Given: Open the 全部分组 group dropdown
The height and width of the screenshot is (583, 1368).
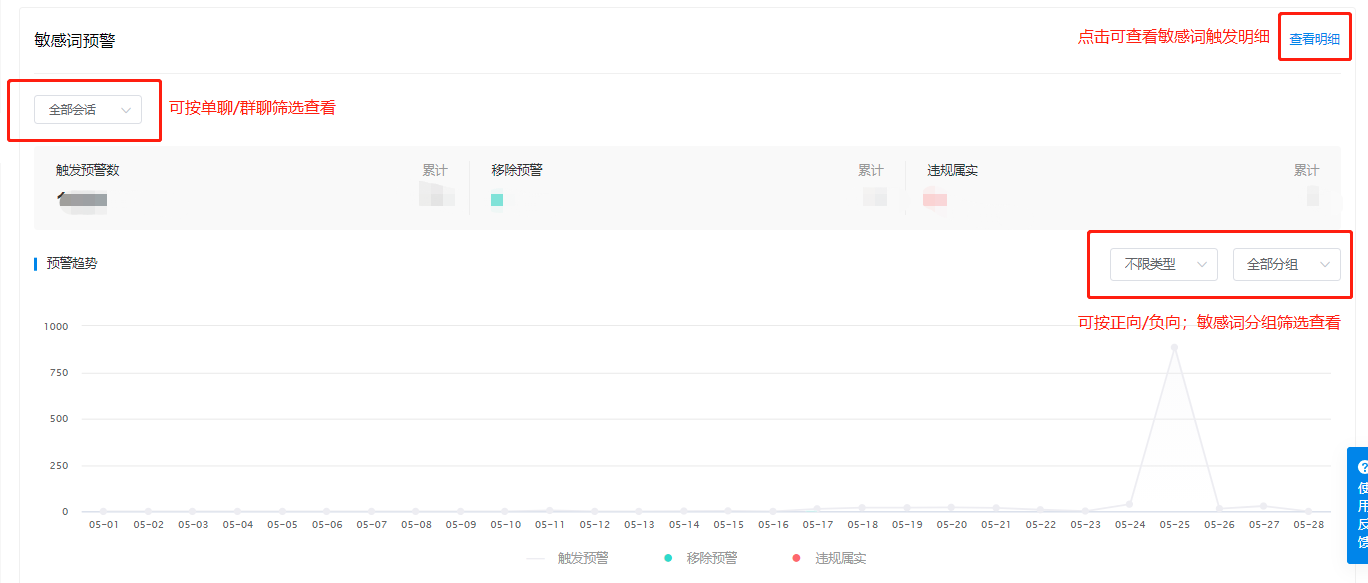Looking at the screenshot, I should [1286, 265].
